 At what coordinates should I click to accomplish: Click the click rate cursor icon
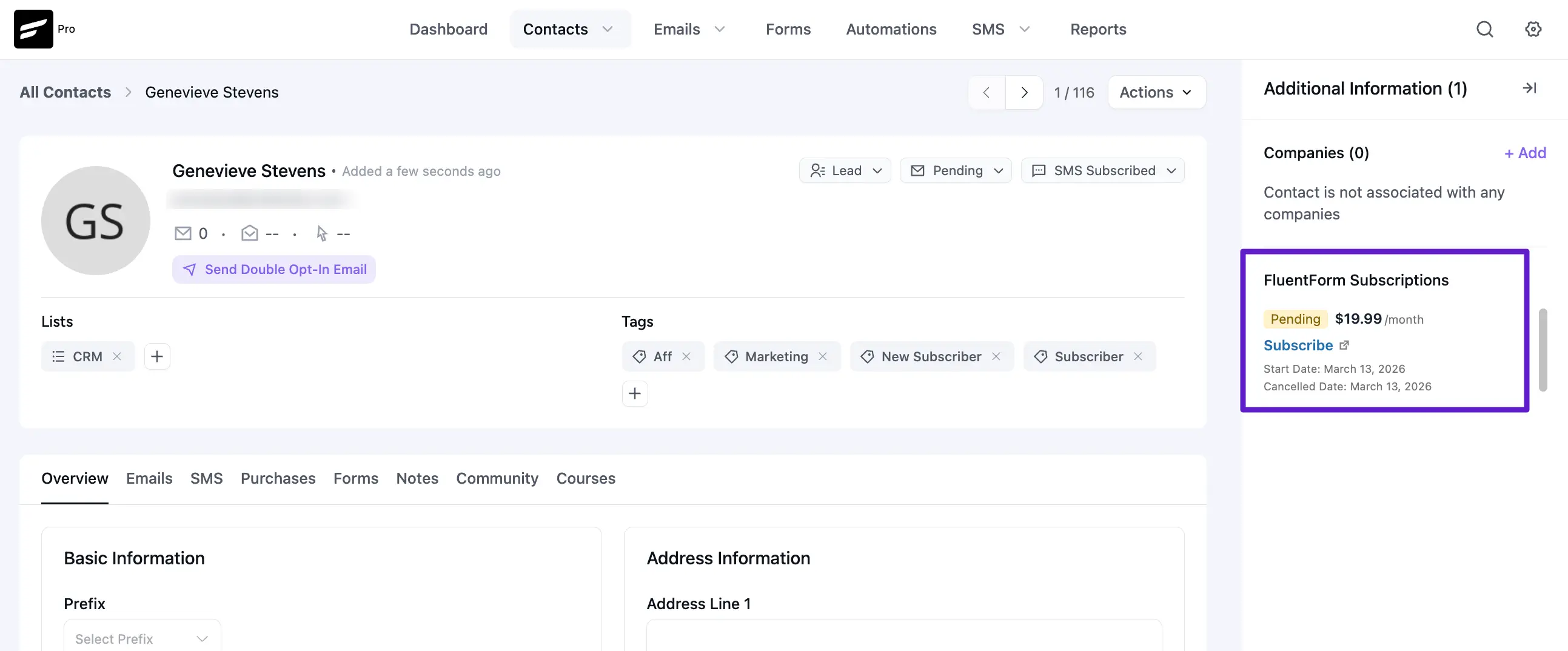pyautogui.click(x=321, y=233)
